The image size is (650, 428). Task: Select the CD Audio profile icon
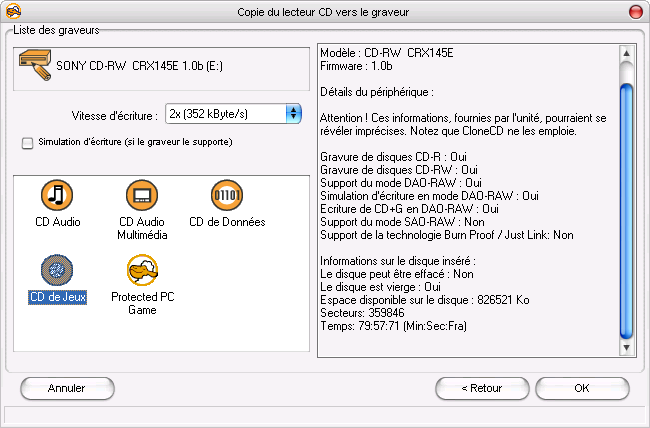(57, 195)
